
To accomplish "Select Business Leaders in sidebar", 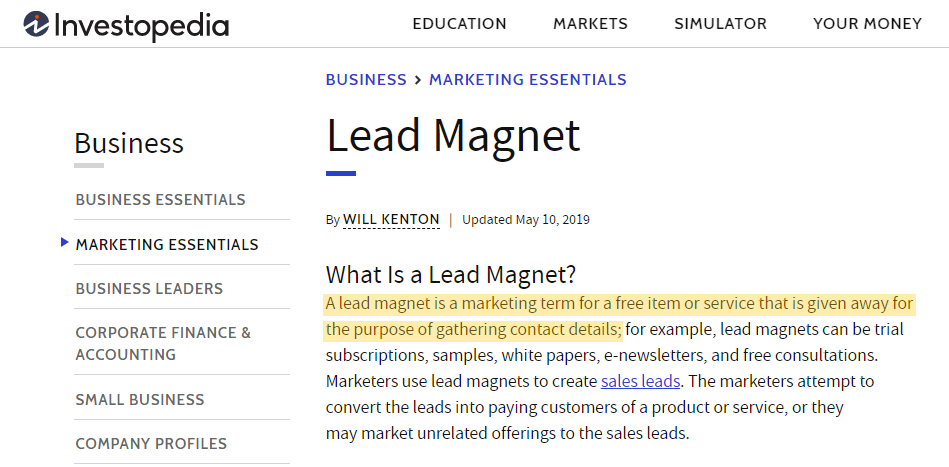I will (x=149, y=289).
